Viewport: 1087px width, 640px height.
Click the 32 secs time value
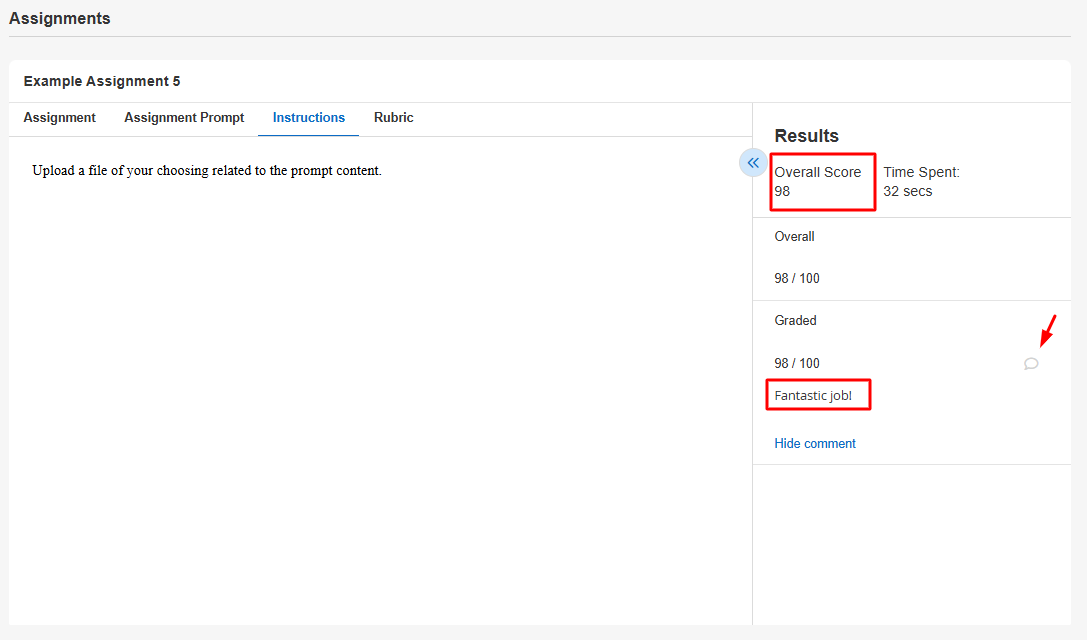(x=907, y=191)
